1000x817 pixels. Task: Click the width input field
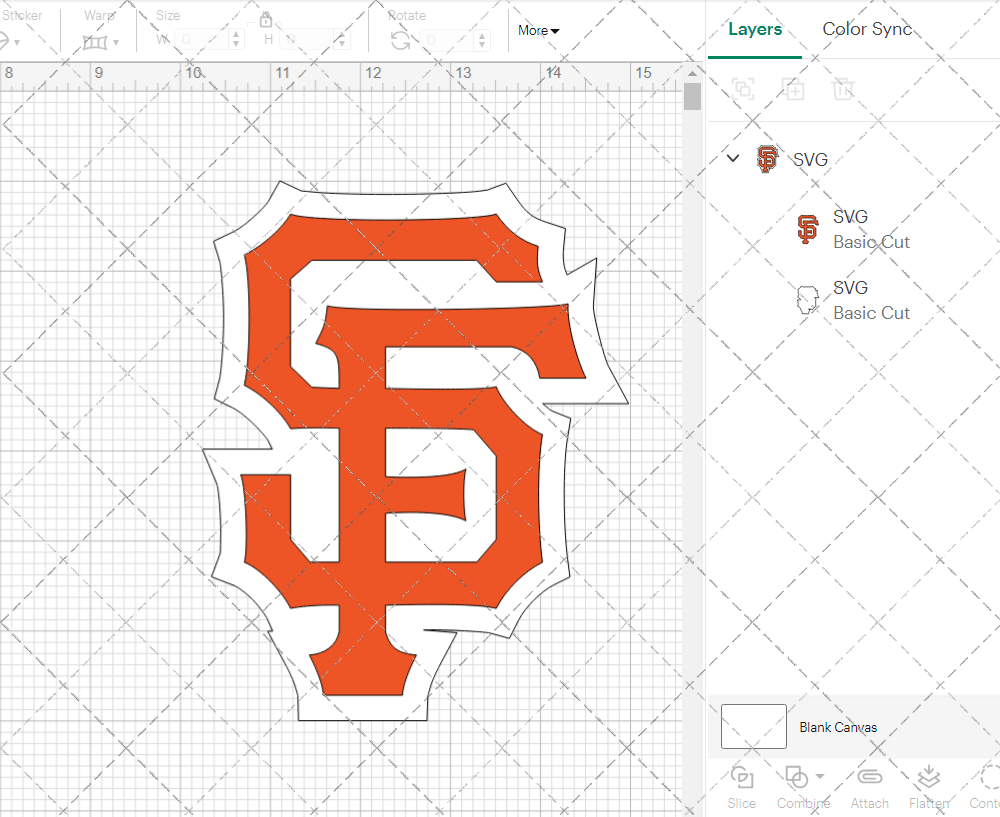pyautogui.click(x=202, y=40)
